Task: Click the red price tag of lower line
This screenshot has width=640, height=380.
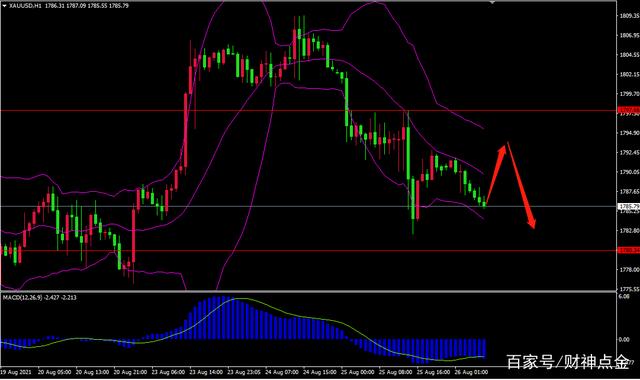Action: (x=629, y=250)
